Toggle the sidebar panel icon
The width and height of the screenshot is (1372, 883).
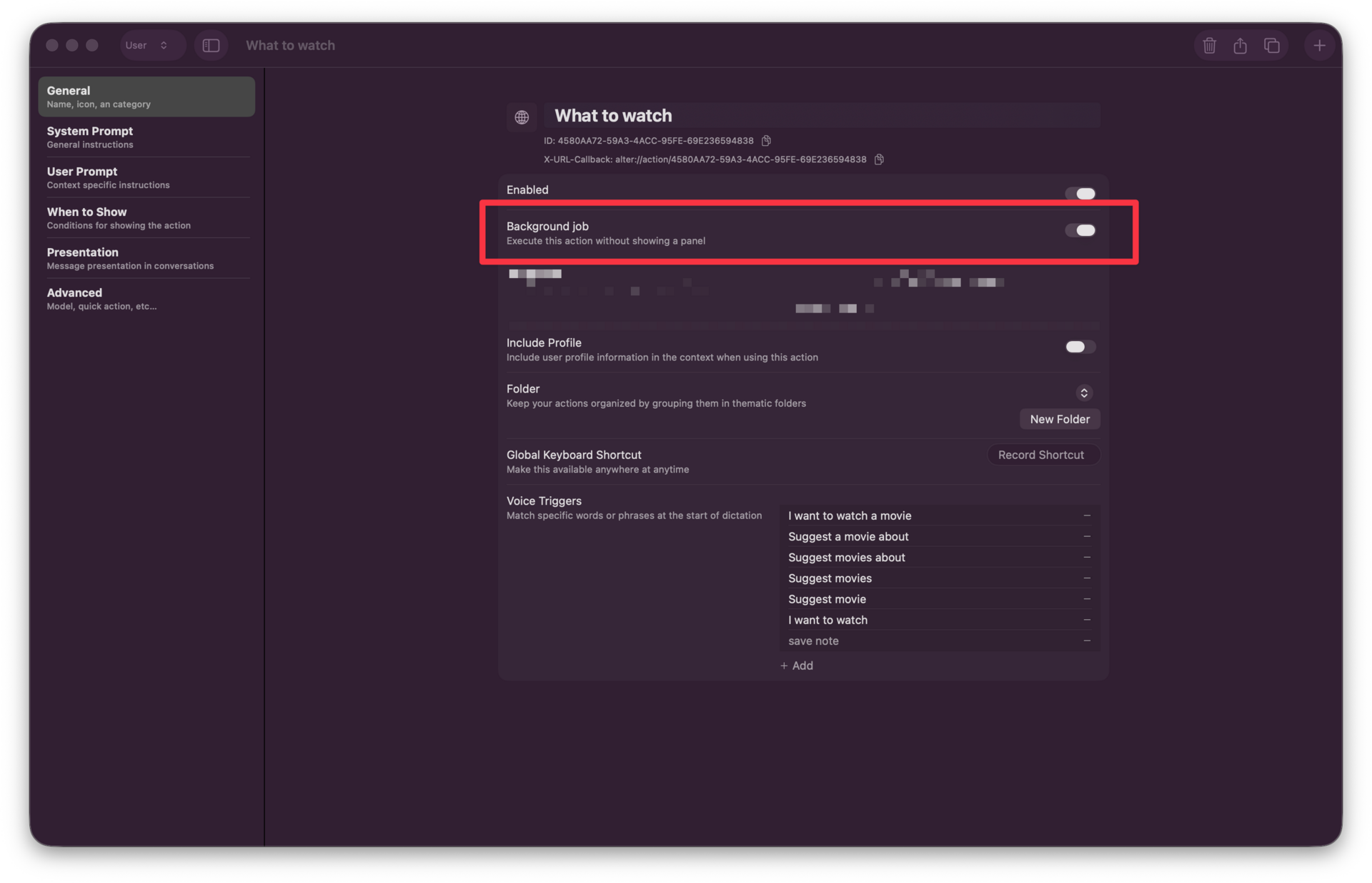tap(211, 45)
